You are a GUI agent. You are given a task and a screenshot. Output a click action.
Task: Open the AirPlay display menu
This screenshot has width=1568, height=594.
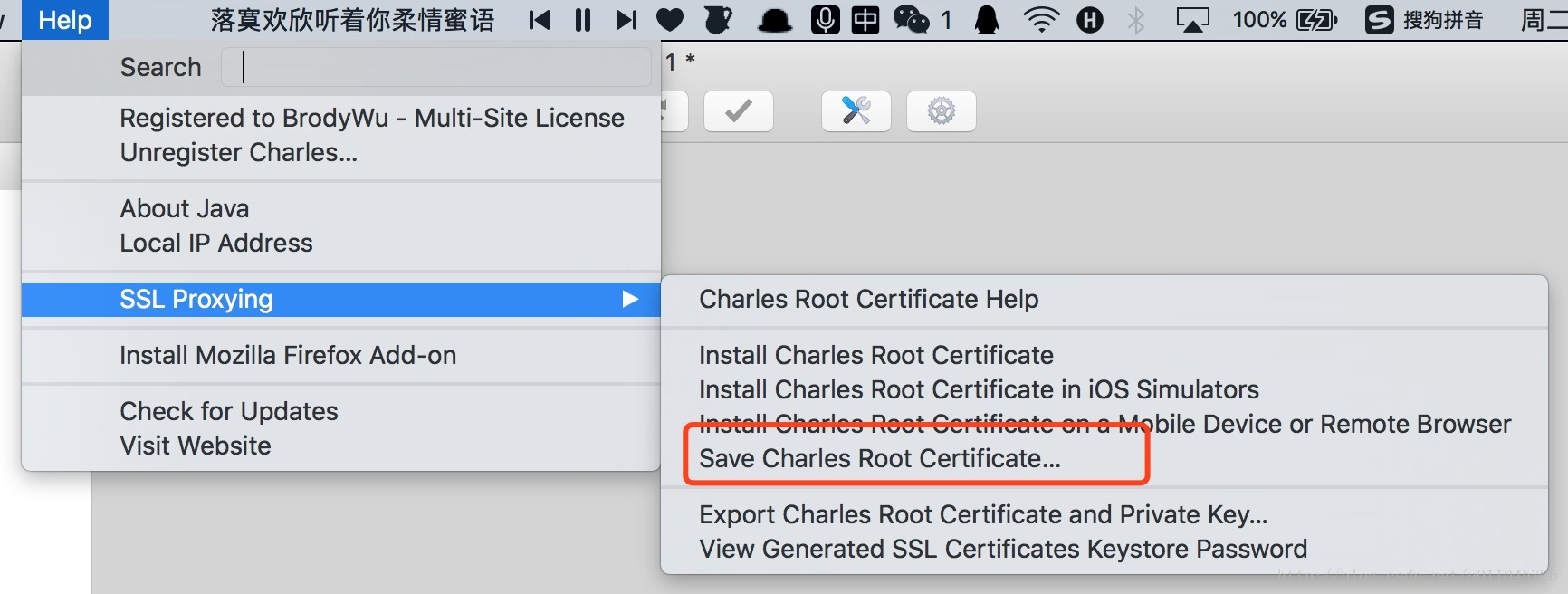1192,20
